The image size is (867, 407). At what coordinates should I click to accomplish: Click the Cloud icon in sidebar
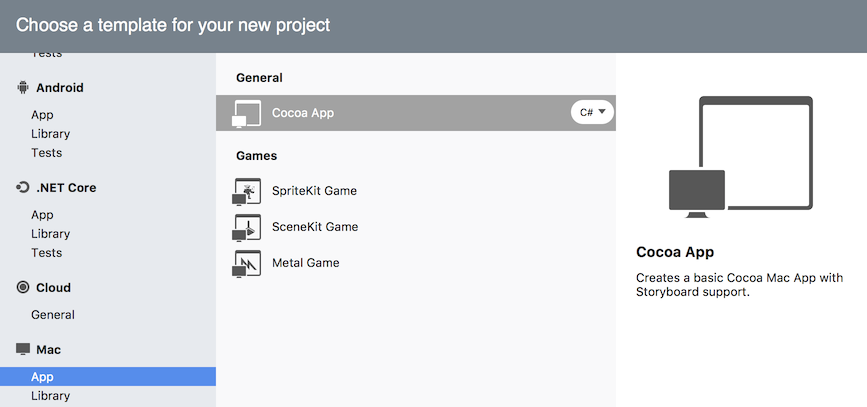[23, 288]
